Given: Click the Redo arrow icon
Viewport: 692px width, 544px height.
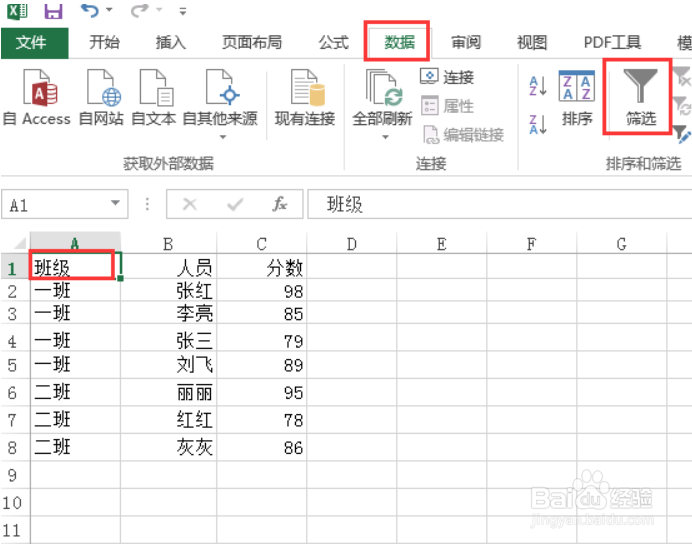Looking at the screenshot, I should [140, 11].
